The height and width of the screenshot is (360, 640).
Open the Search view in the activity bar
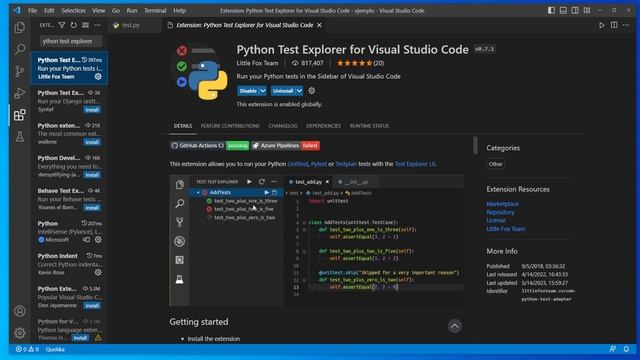pyautogui.click(x=20, y=49)
